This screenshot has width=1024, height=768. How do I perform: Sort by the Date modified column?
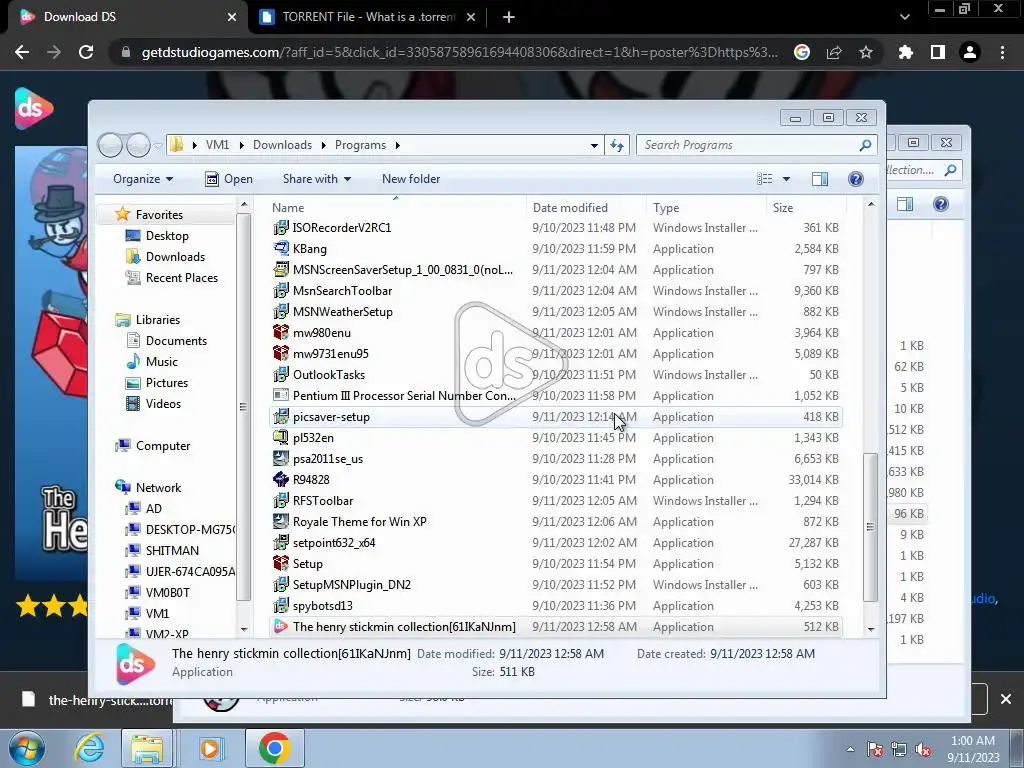point(586,208)
